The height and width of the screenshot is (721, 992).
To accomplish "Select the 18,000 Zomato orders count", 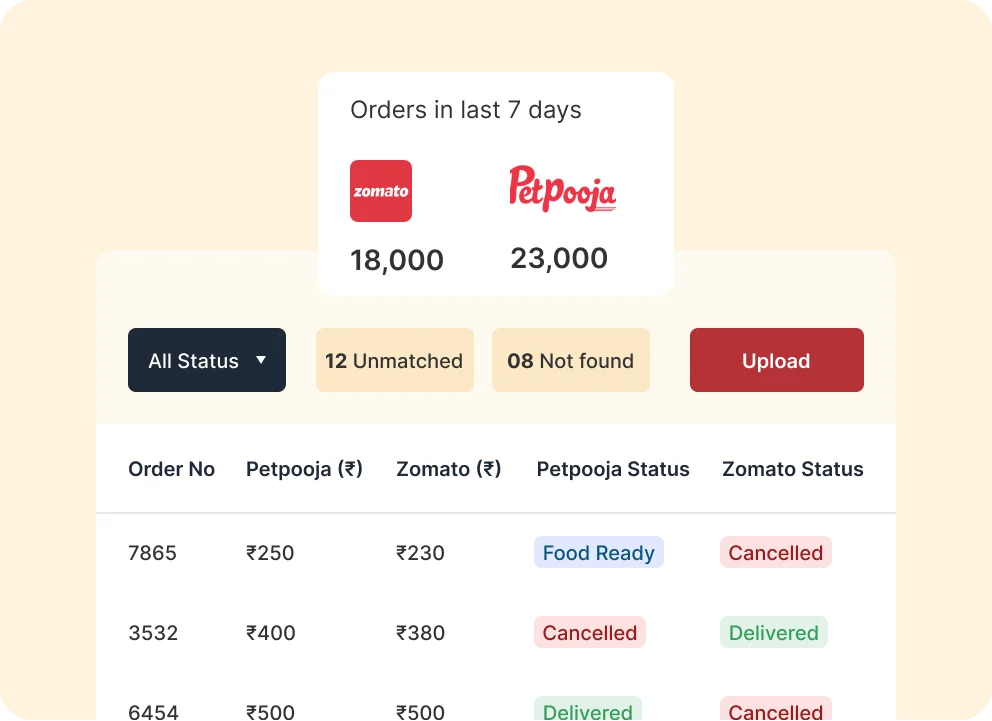I will click(x=397, y=260).
